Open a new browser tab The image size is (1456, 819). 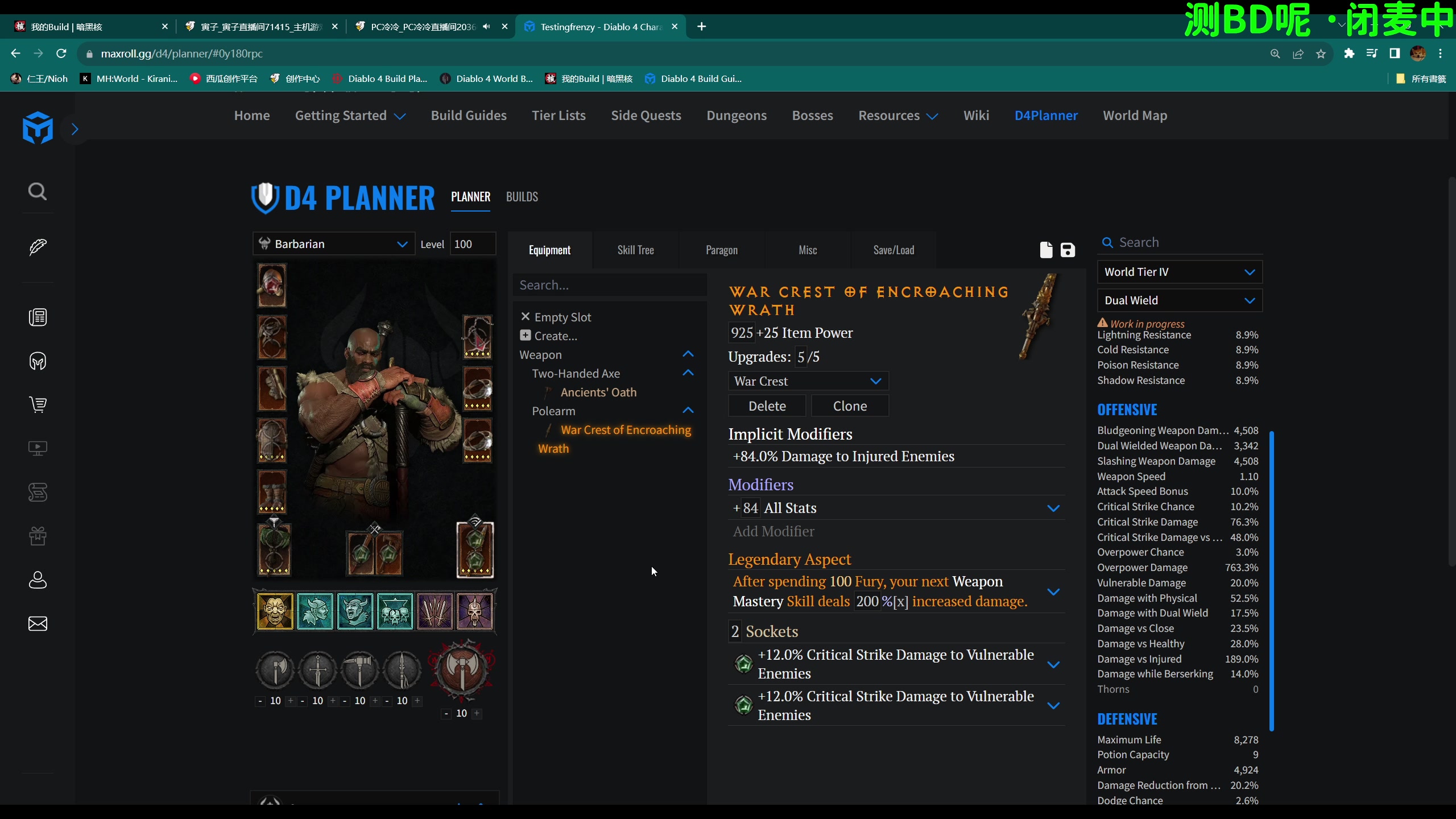pos(701,26)
